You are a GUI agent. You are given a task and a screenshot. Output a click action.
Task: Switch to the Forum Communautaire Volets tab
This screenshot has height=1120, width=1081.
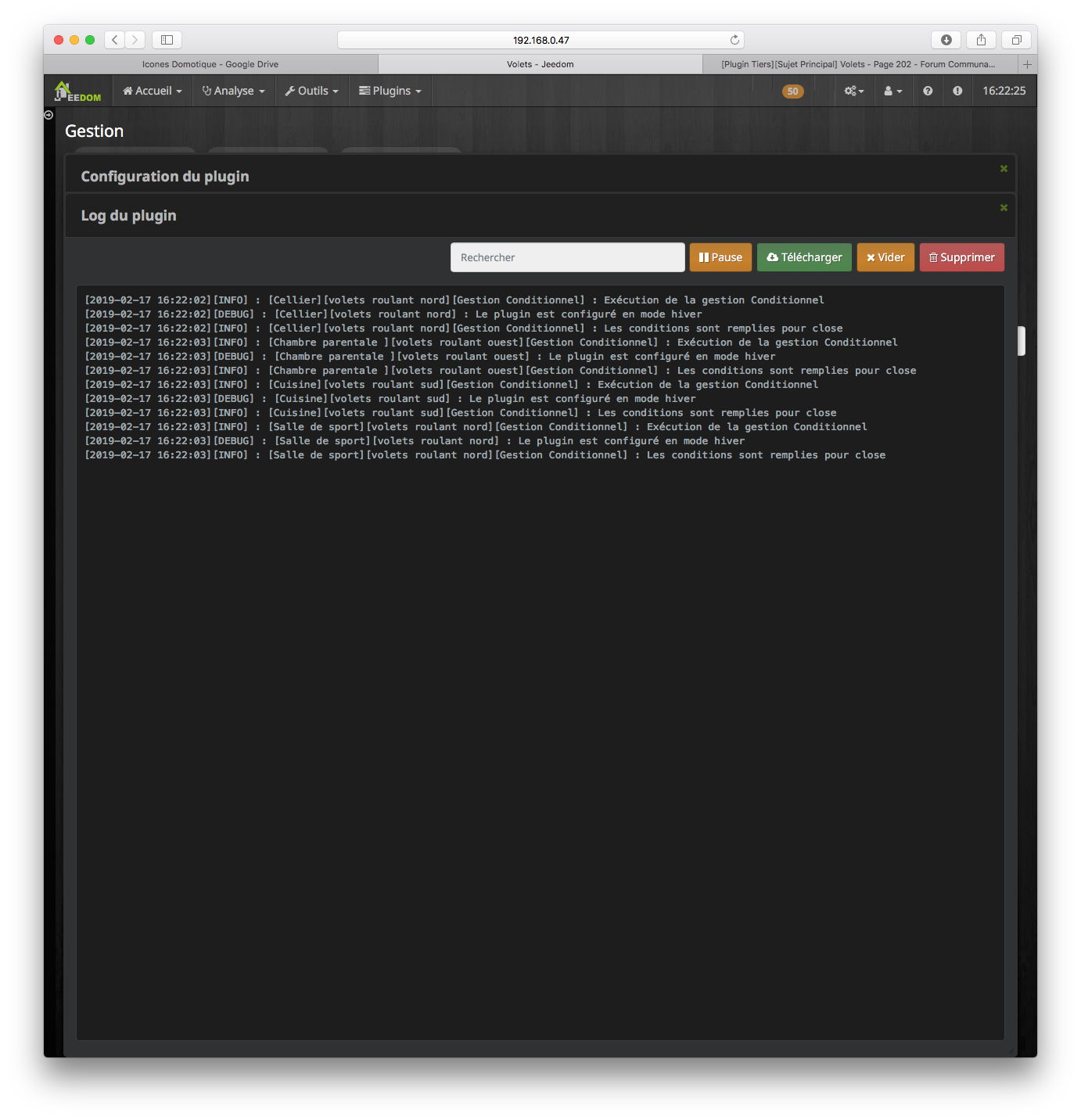point(860,64)
